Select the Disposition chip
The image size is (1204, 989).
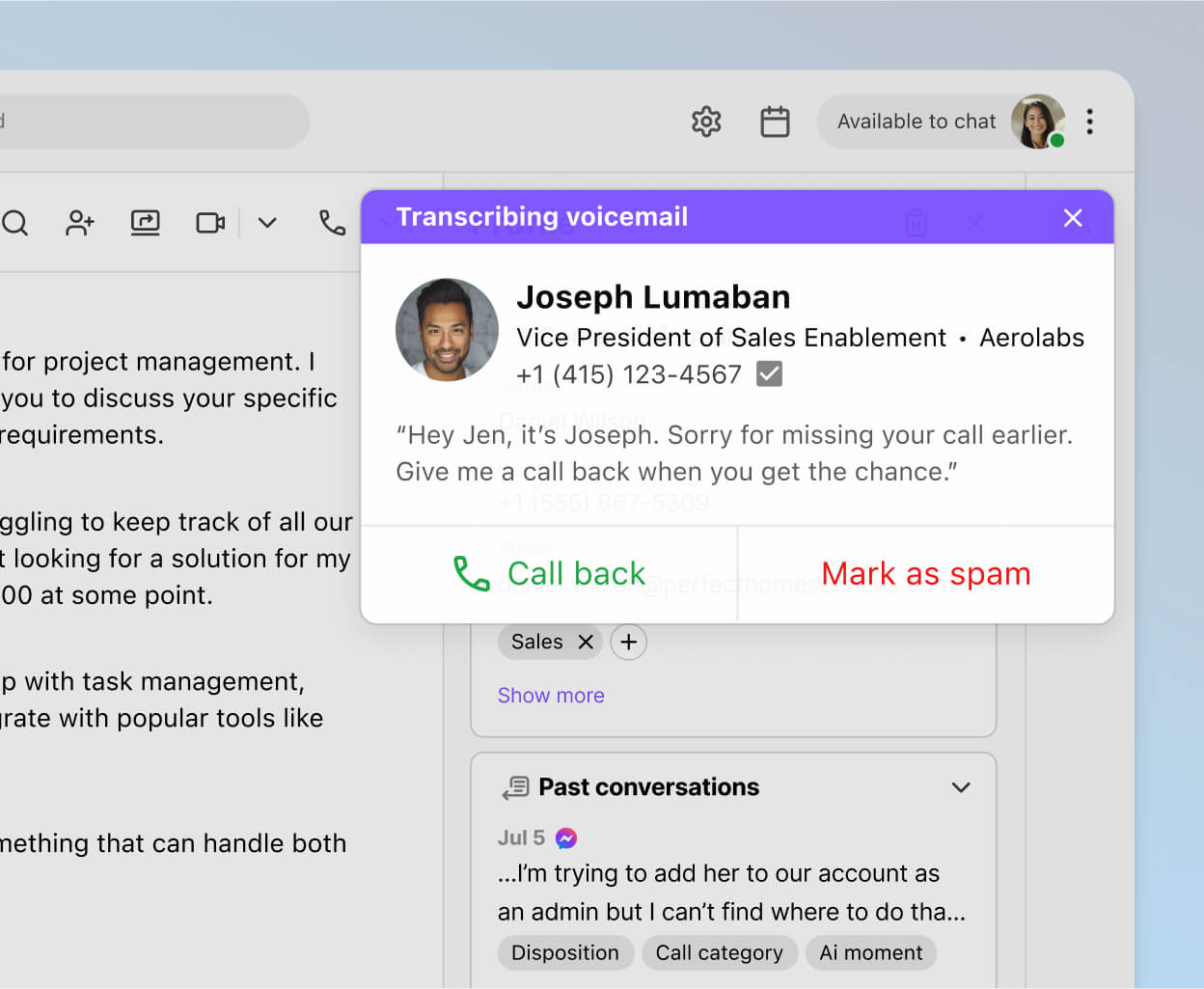[565, 953]
